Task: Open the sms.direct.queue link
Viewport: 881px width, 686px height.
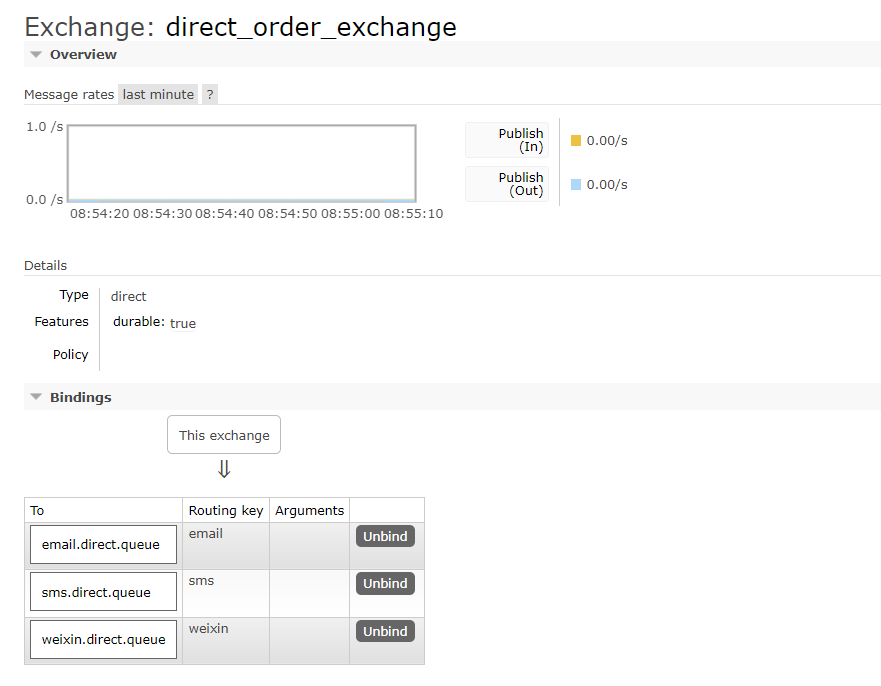Action: click(96, 592)
